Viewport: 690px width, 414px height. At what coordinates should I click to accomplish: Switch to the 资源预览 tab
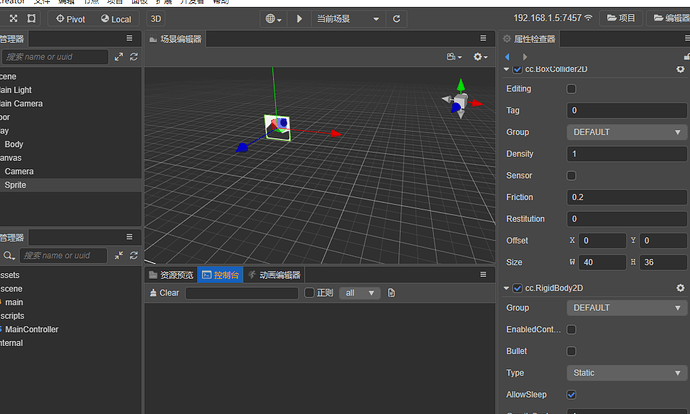171,275
